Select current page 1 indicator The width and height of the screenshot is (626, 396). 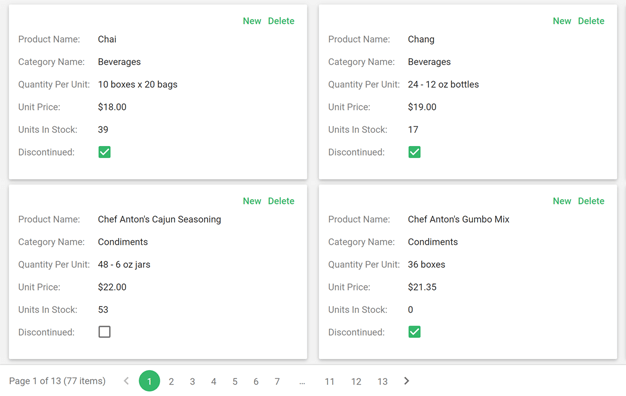(149, 381)
